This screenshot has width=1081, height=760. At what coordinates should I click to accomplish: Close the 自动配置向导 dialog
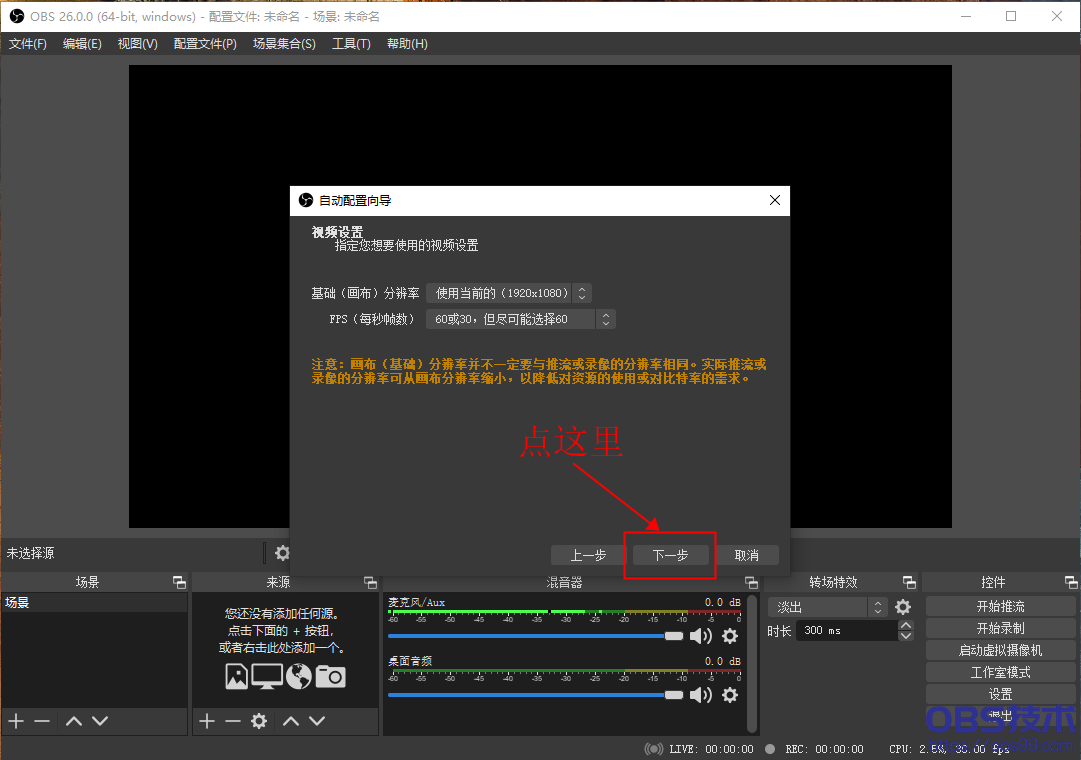[x=775, y=200]
